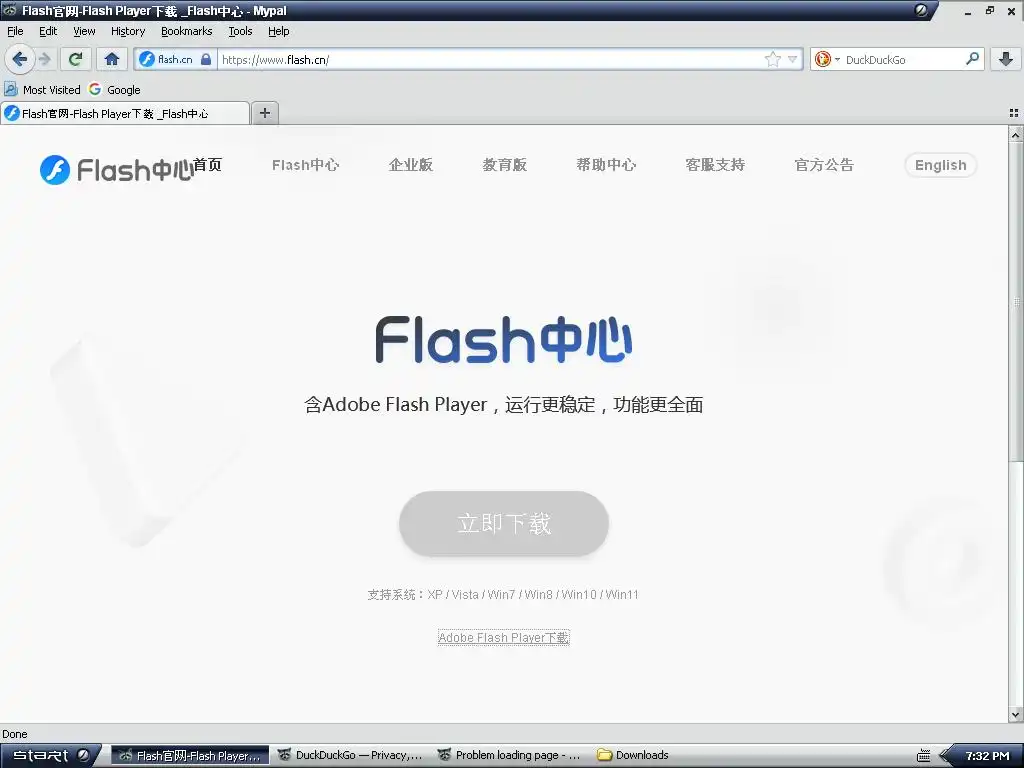Click the round icon beside window controls

click(x=921, y=10)
